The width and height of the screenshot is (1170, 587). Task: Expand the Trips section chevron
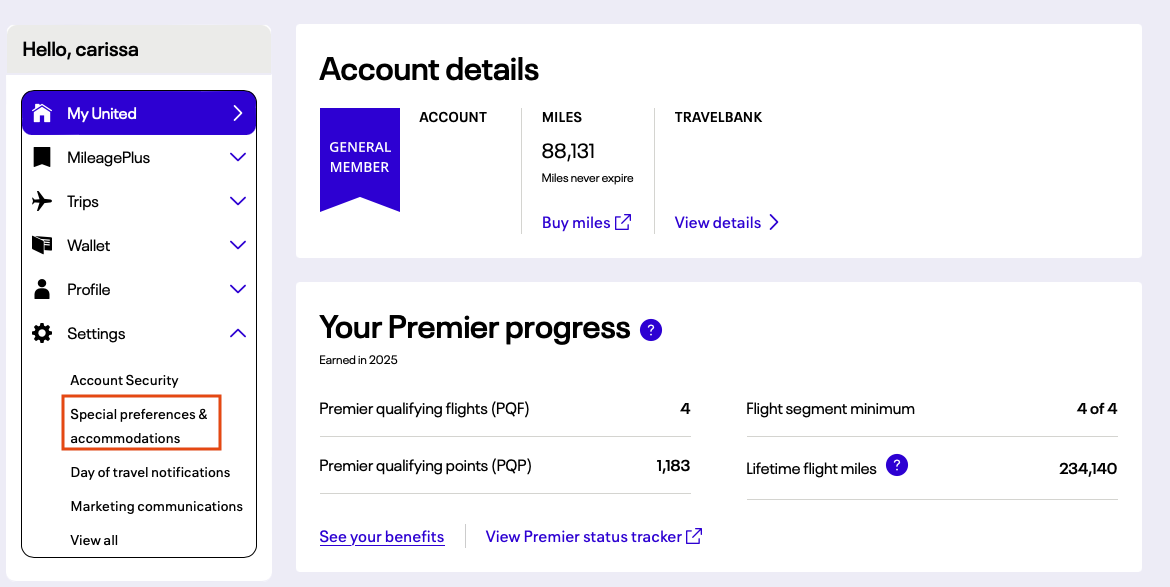pos(238,201)
